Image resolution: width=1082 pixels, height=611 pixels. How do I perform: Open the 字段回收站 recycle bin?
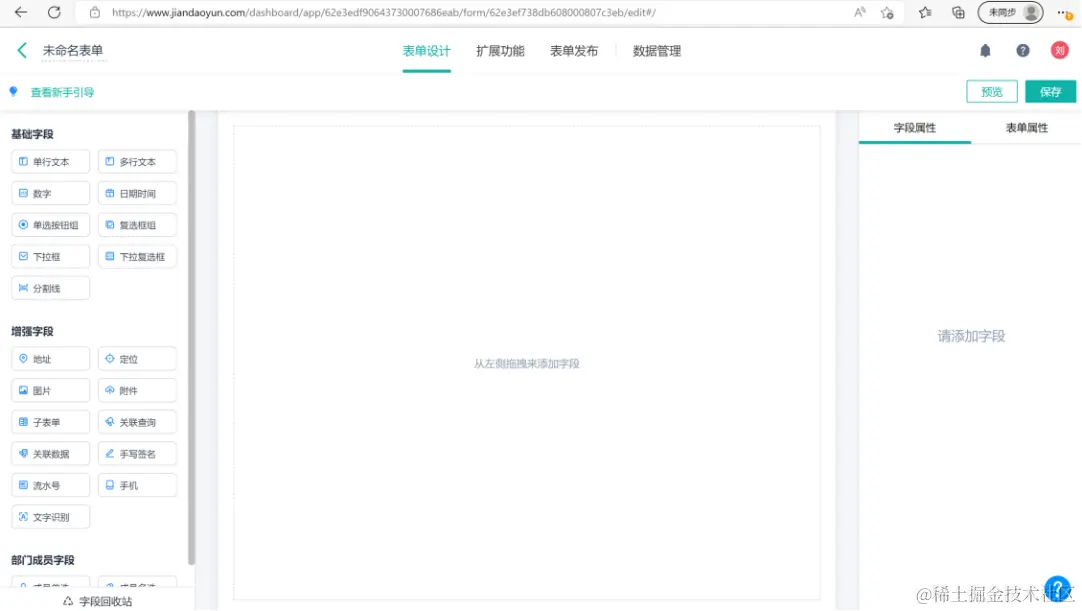[x=97, y=601]
